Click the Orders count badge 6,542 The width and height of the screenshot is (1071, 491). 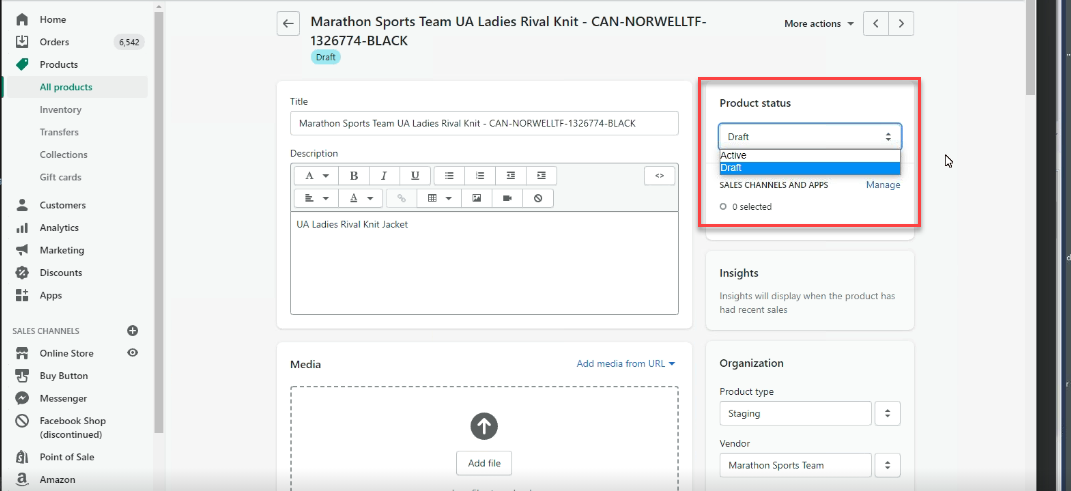(x=129, y=42)
